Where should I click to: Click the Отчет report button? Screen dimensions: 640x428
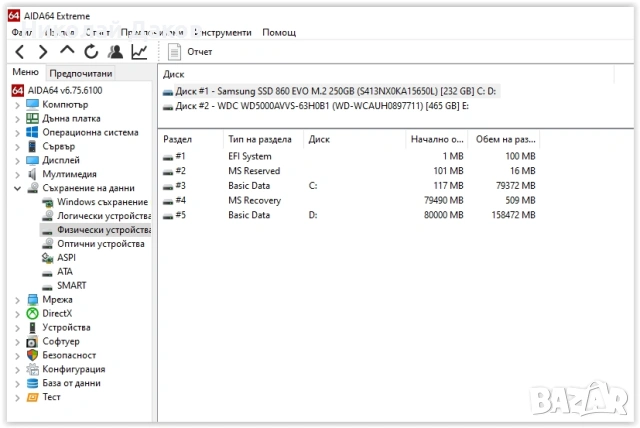[x=190, y=51]
